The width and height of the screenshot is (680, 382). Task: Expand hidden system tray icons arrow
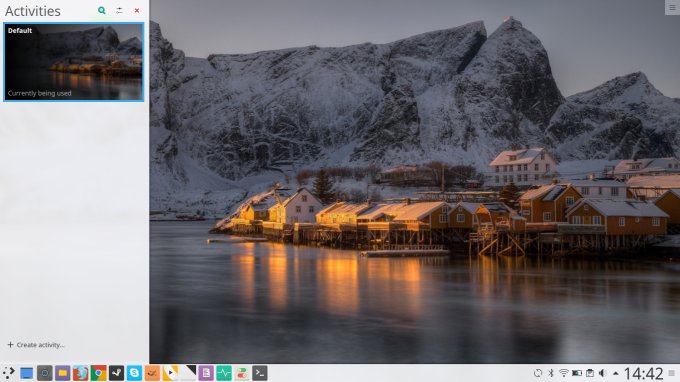tap(615, 373)
